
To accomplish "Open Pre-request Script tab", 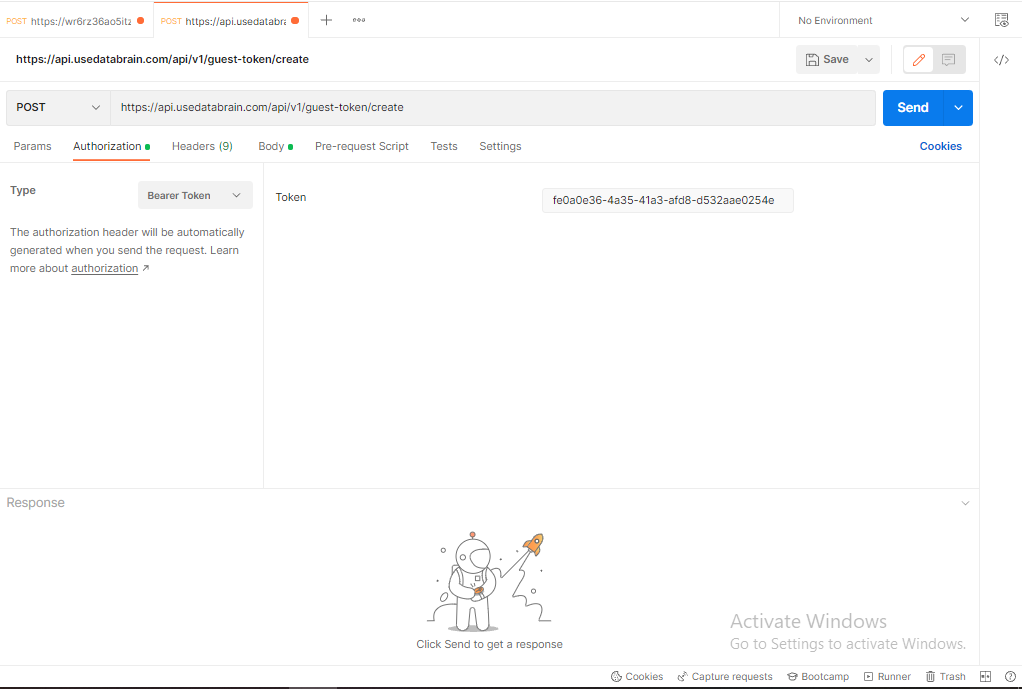I will point(362,146).
